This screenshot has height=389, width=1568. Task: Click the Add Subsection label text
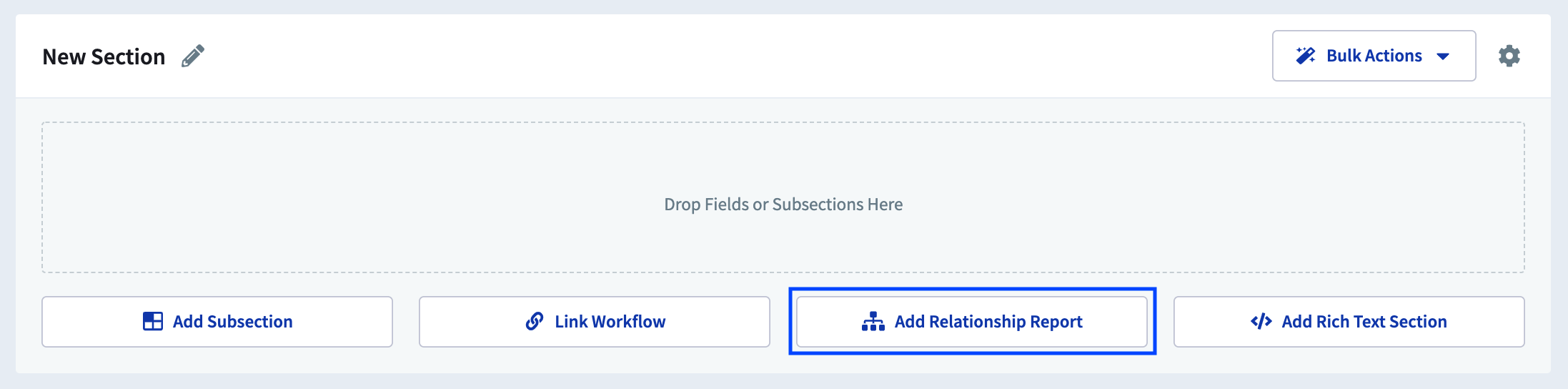point(233,322)
